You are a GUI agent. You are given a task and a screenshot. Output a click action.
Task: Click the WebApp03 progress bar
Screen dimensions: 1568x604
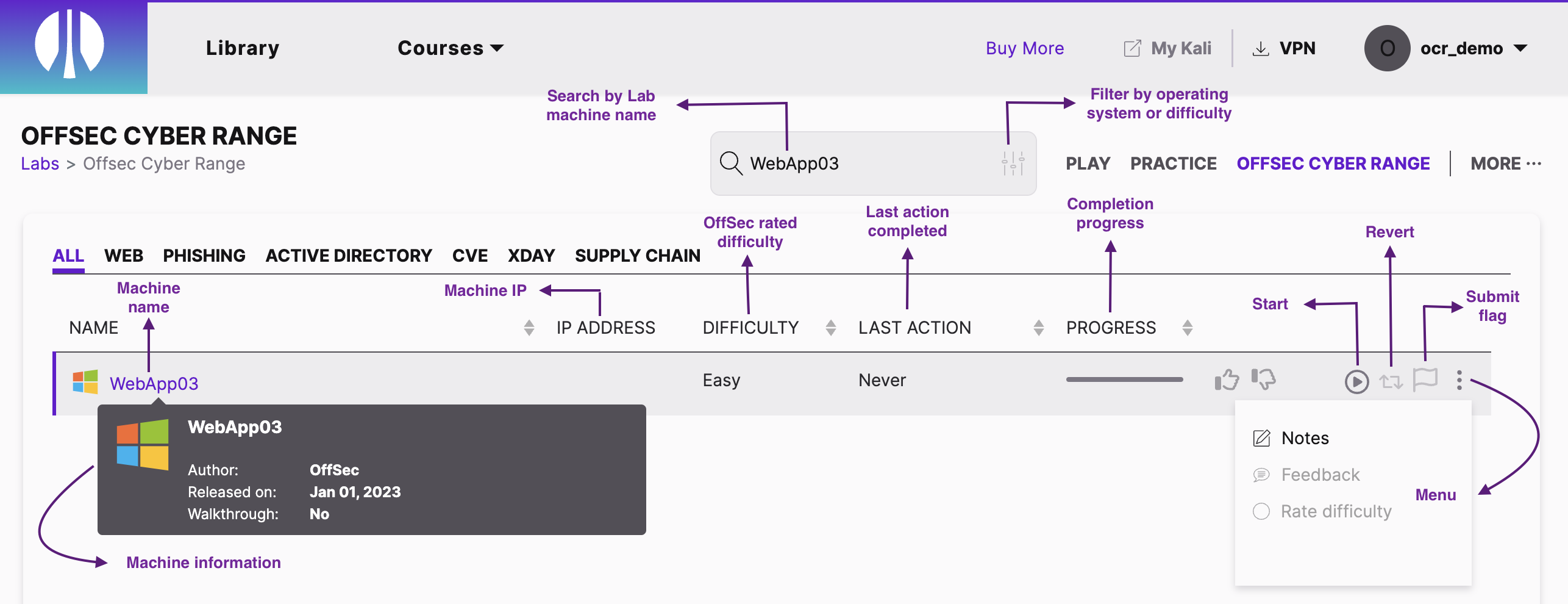point(1124,379)
